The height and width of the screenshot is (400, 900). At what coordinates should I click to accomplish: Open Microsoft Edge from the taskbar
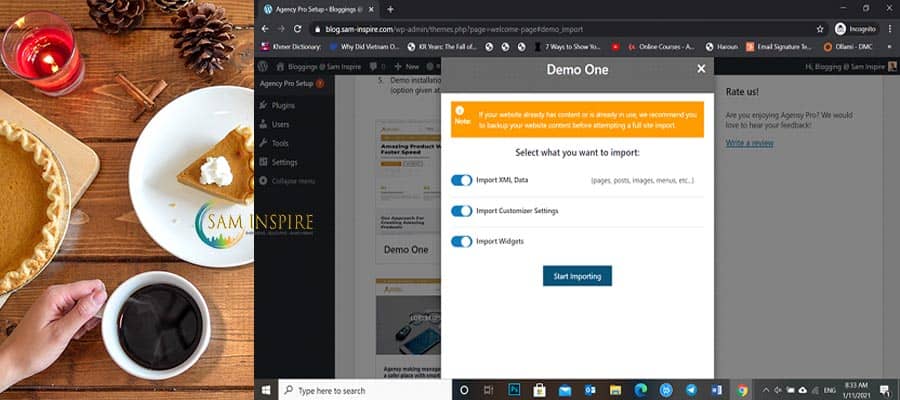[641, 390]
